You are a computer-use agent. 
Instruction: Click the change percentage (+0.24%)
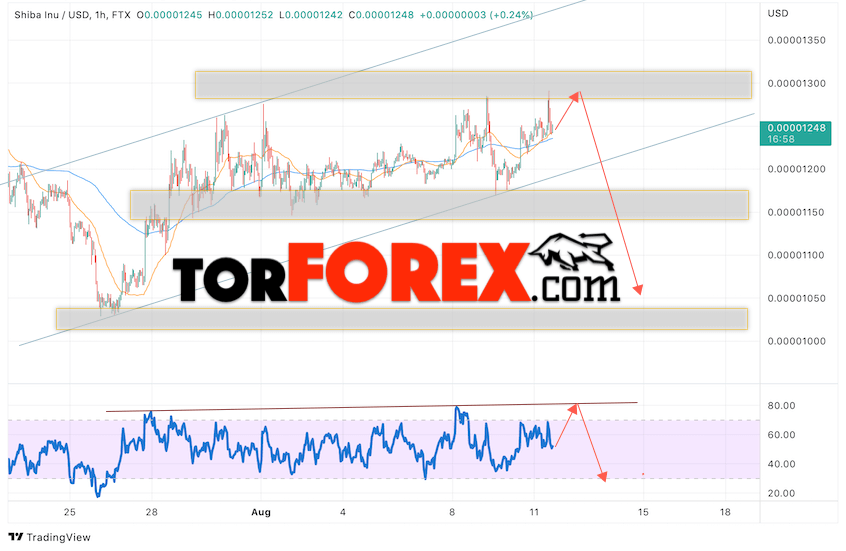tap(511, 15)
